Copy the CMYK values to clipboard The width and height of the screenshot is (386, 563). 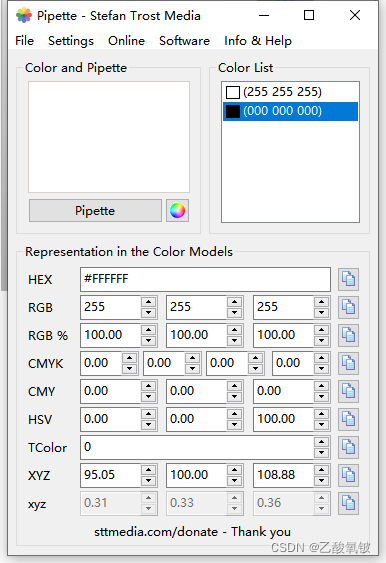(x=348, y=363)
